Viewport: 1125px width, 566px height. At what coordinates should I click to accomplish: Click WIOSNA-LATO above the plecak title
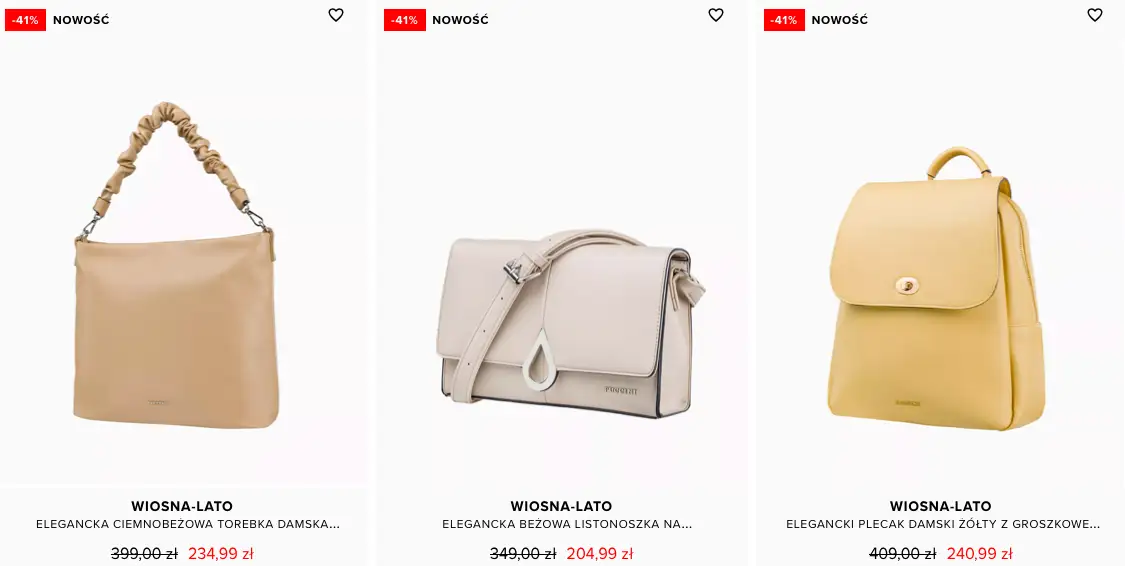pyautogui.click(x=941, y=506)
